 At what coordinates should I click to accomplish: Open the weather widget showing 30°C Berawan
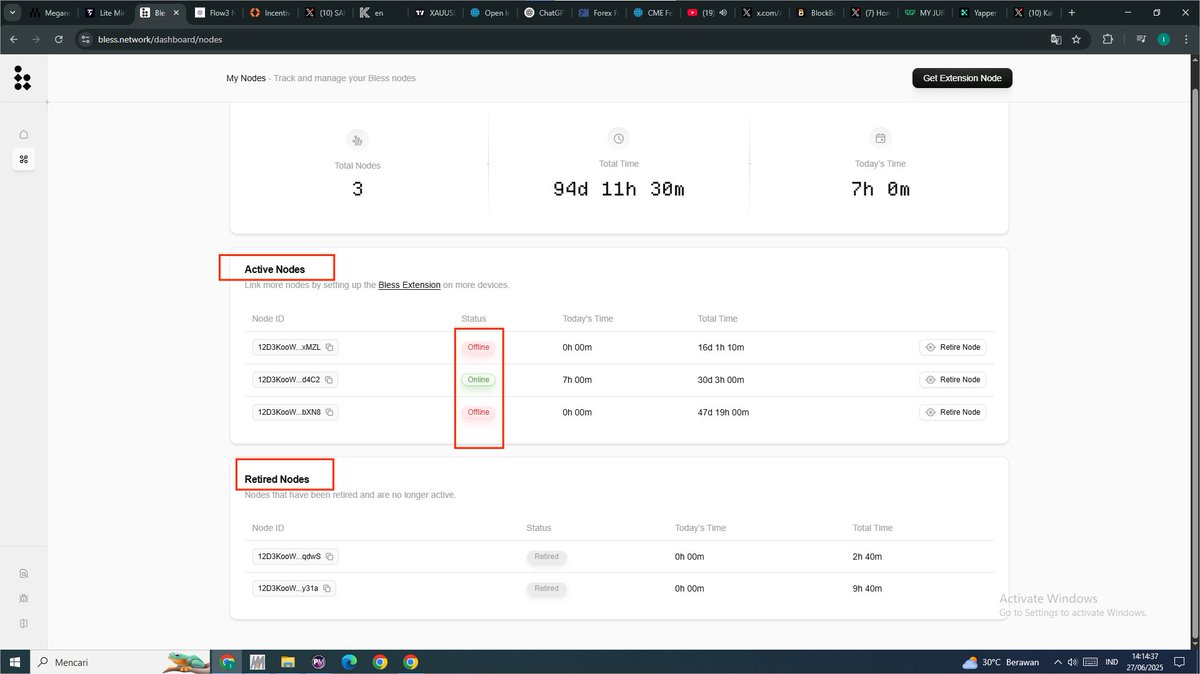[x=1000, y=662]
